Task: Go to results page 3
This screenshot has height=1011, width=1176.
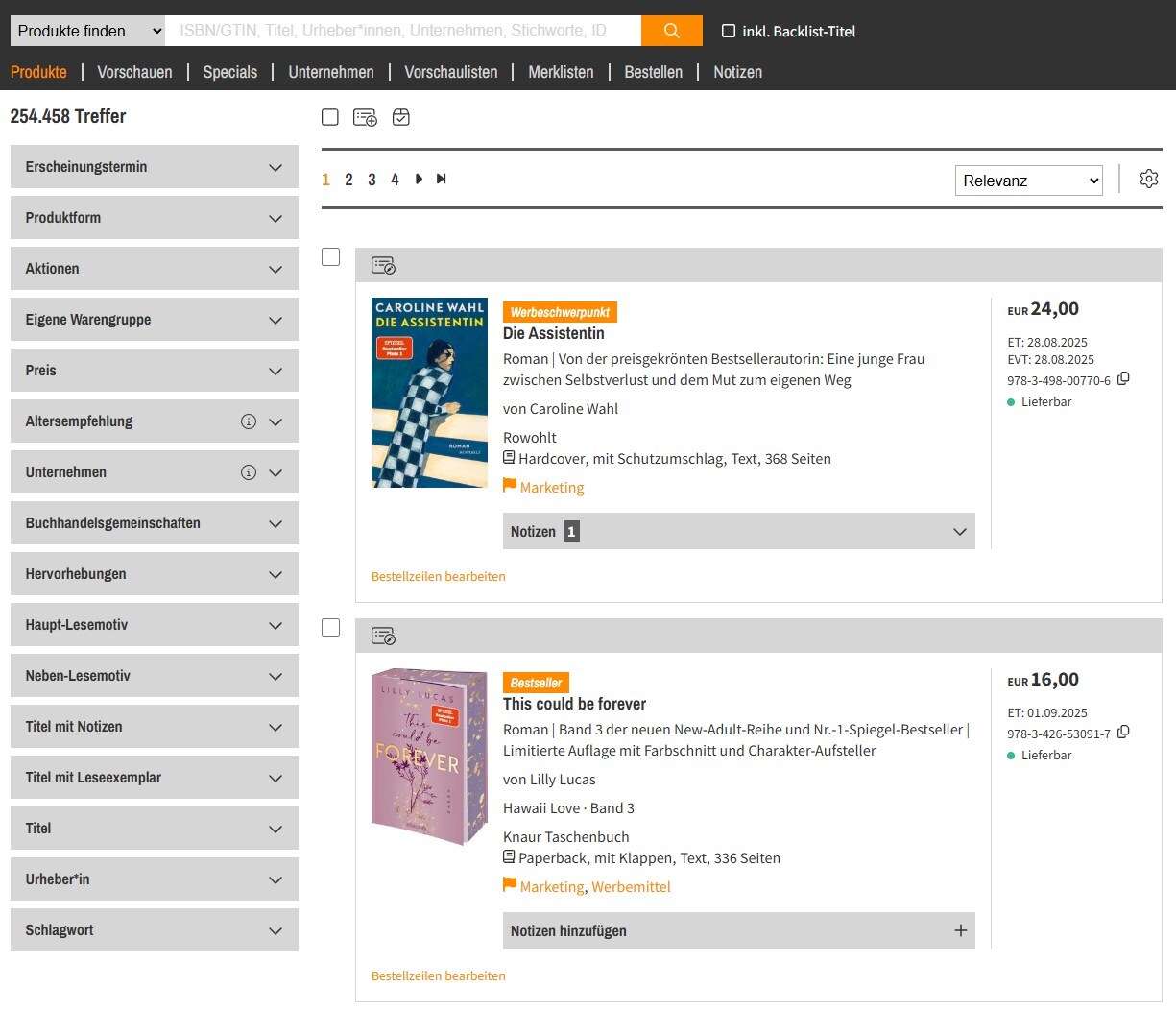Action: [x=372, y=180]
